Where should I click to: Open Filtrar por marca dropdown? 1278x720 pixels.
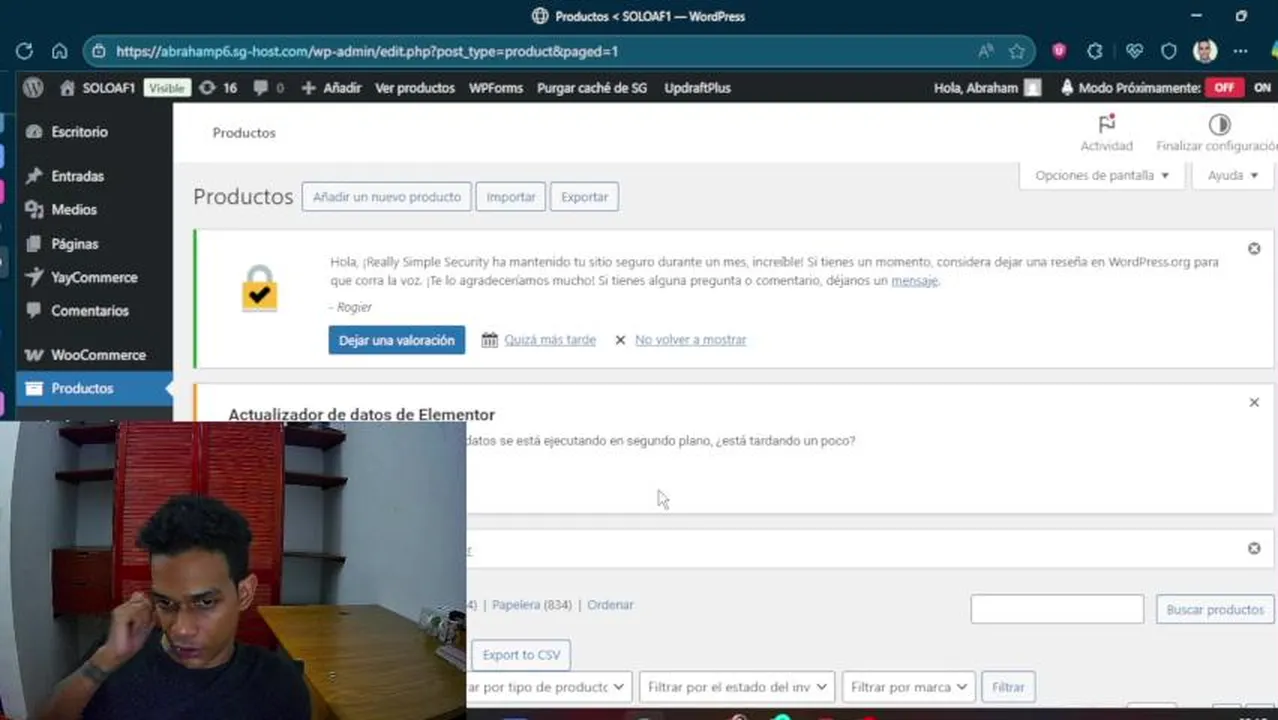tap(909, 687)
